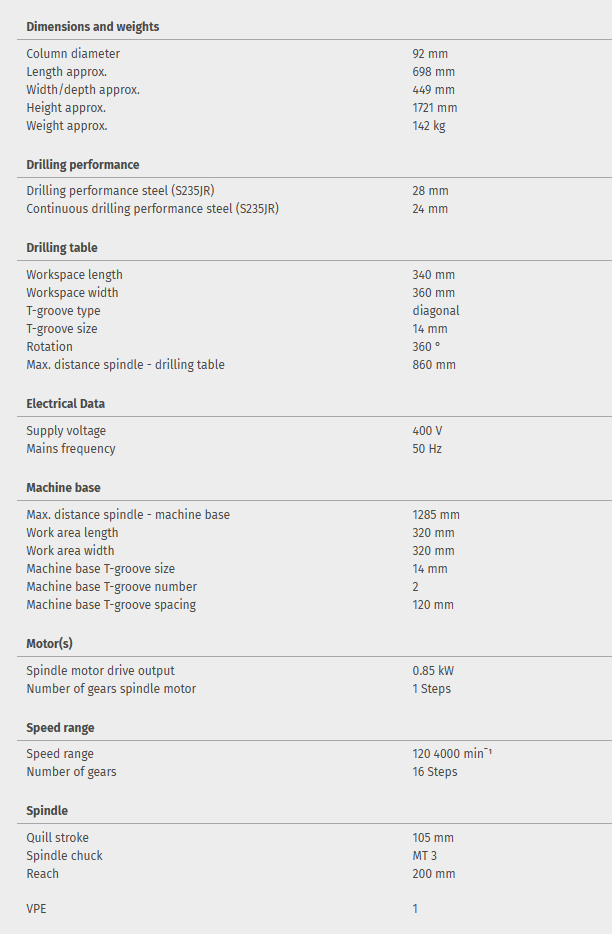Click the Machine base T-groove spacing label

coord(111,605)
